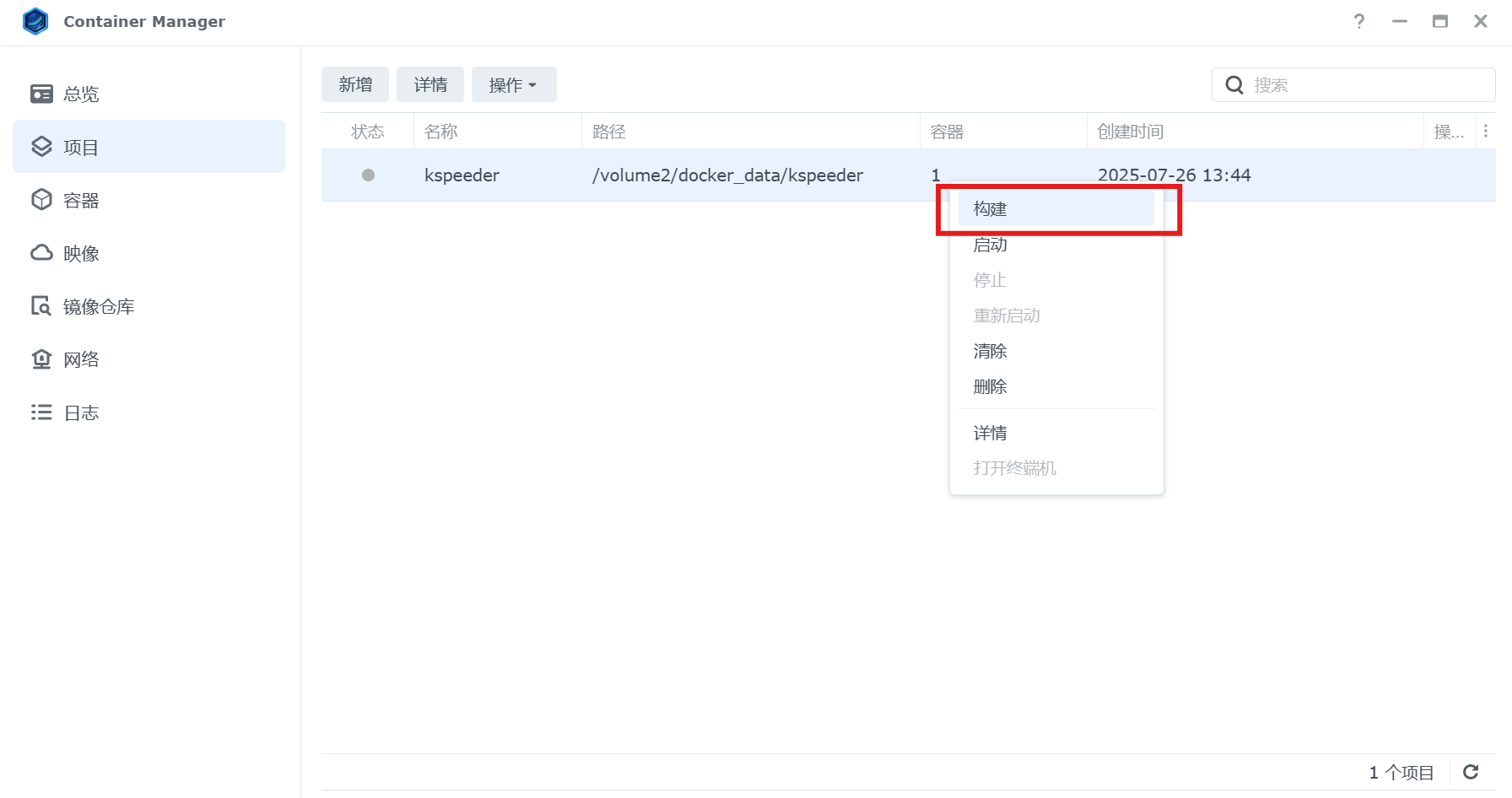Screen dimensions: 1512x798
Task: Open the column options three-dot menu
Action: pyautogui.click(x=1486, y=132)
